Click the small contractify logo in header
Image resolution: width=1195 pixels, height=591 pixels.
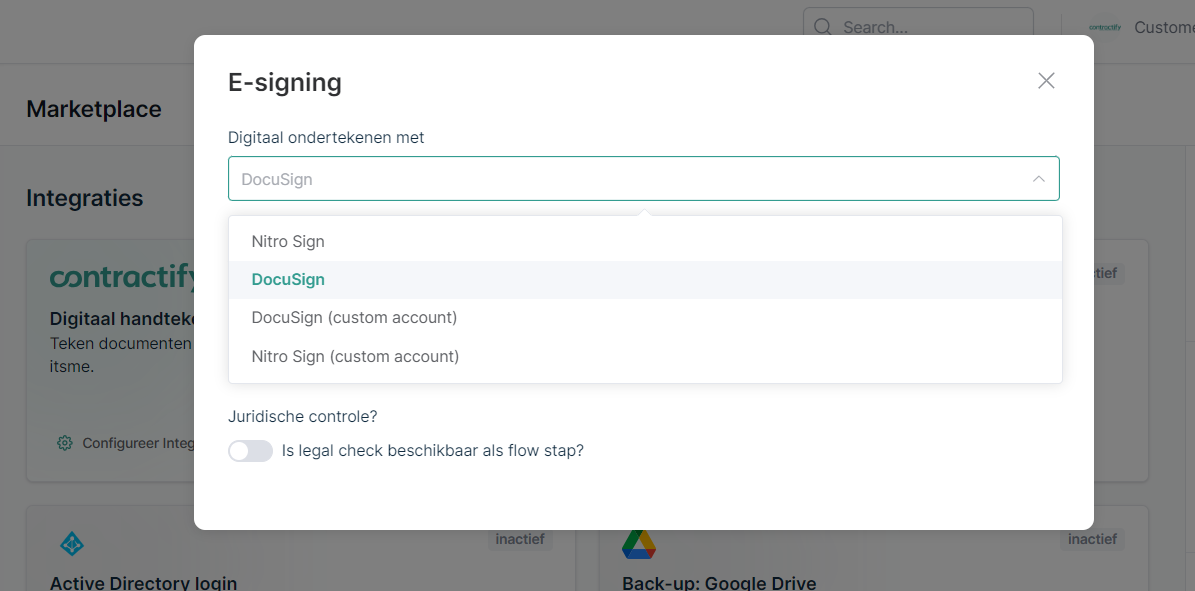point(1104,27)
